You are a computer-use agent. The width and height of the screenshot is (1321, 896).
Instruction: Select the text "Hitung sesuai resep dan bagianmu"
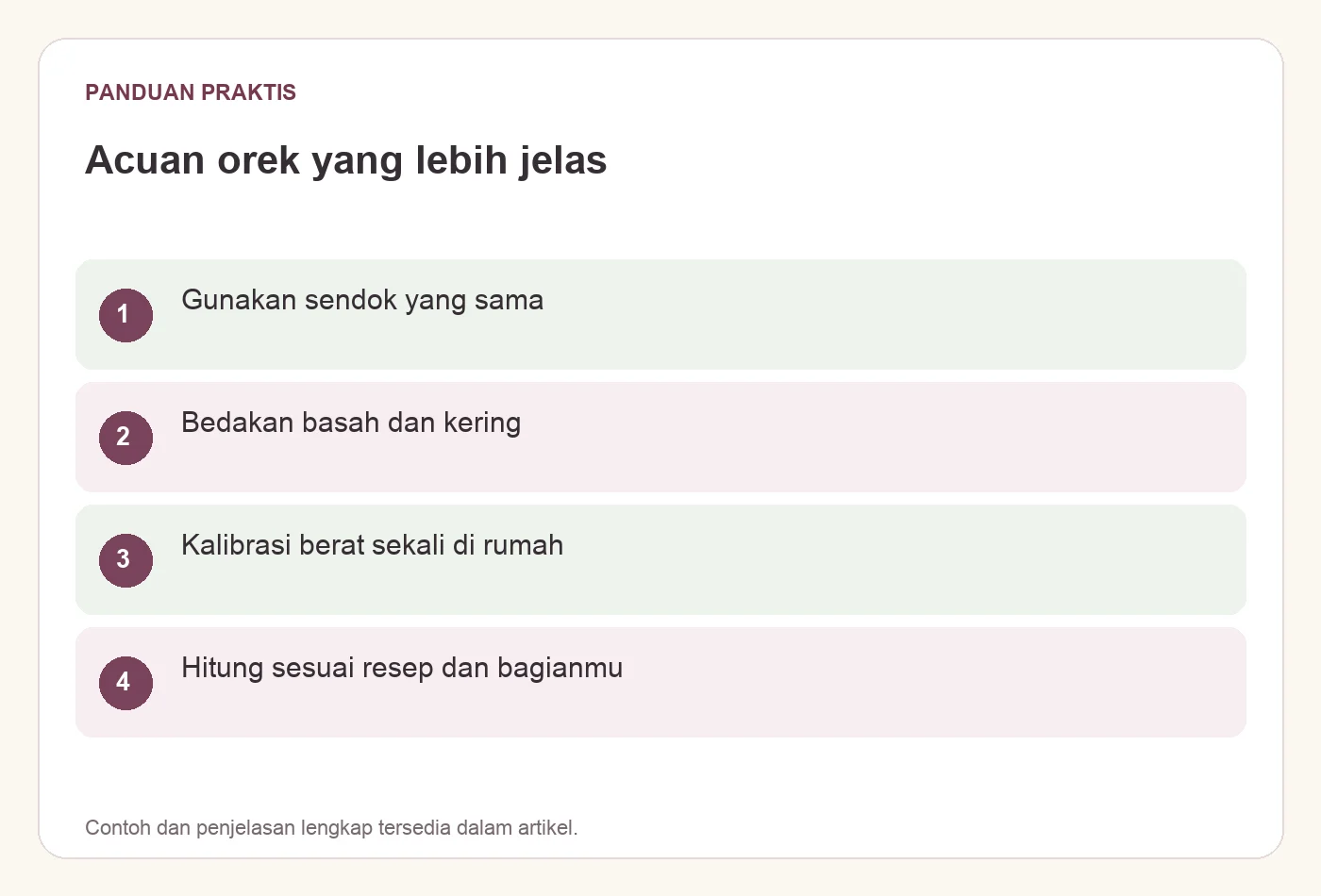402,668
